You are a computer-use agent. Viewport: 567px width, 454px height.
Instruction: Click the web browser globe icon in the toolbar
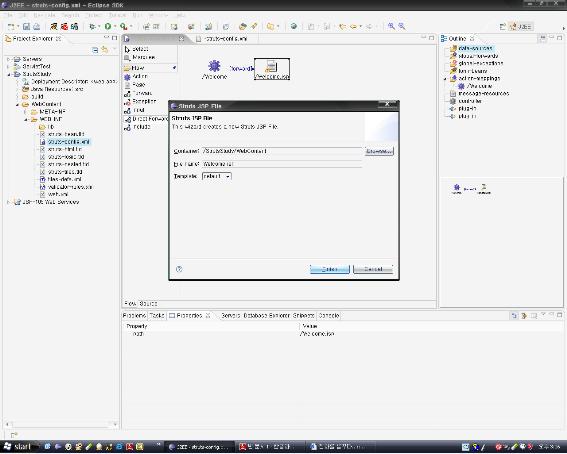(294, 26)
